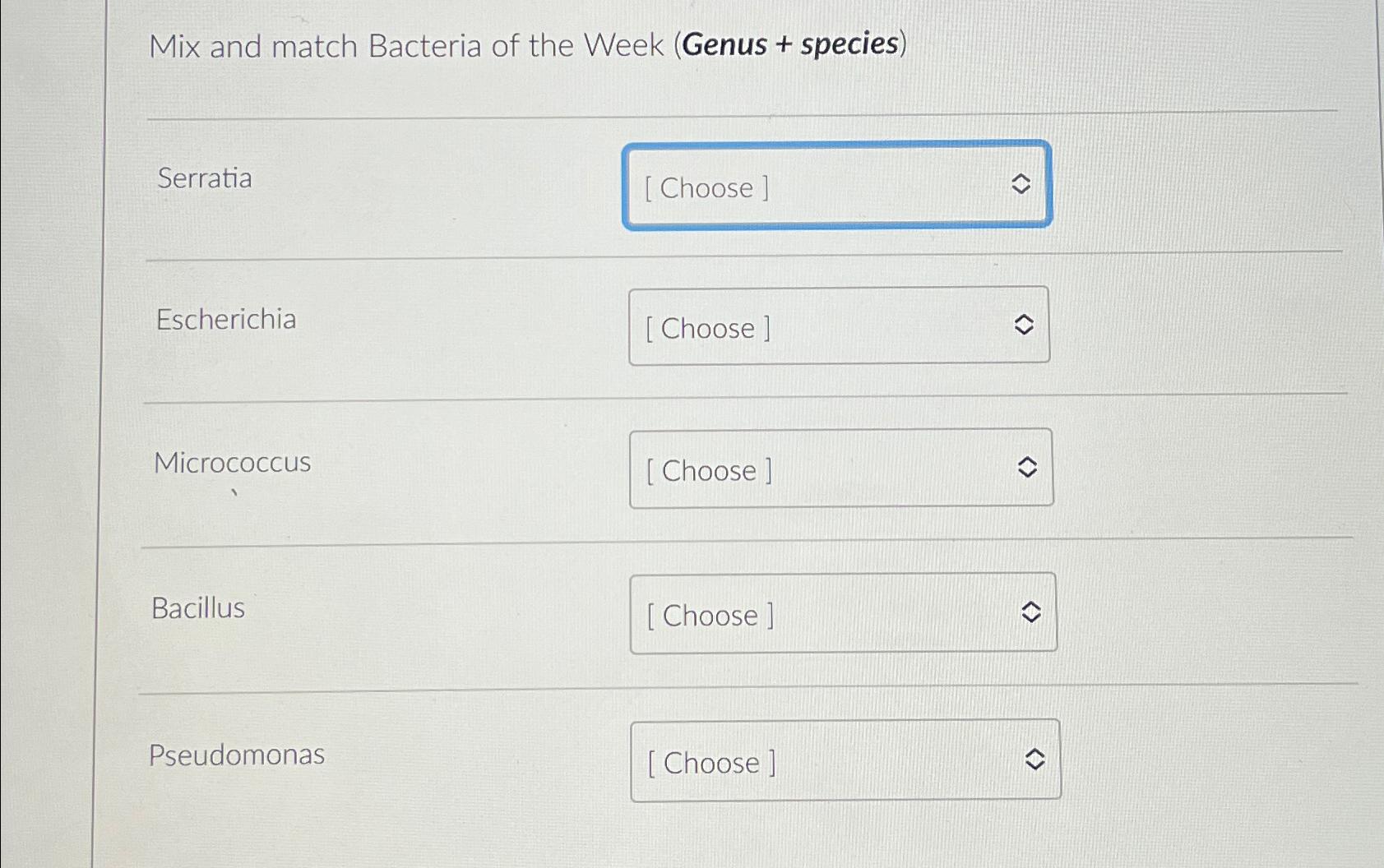Open the Bacillus species selector
The width and height of the screenshot is (1384, 868).
843,613
